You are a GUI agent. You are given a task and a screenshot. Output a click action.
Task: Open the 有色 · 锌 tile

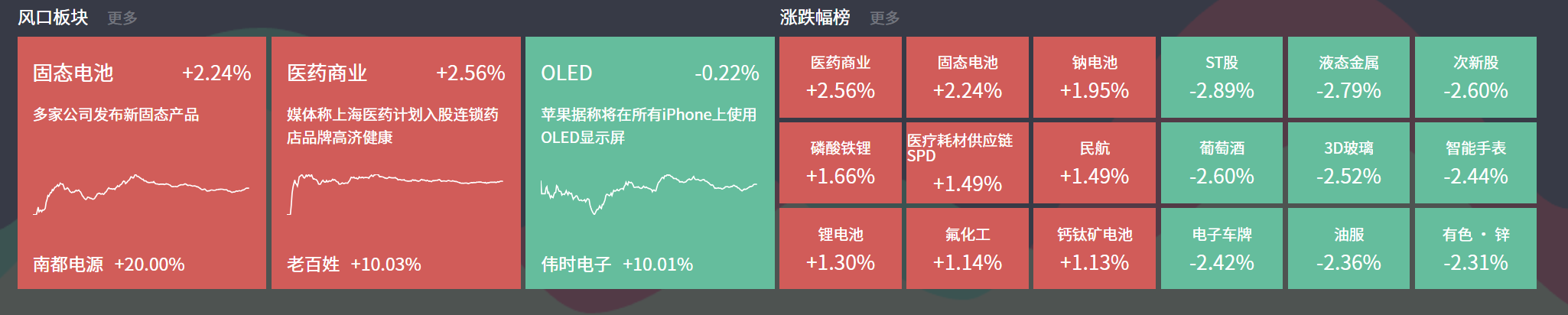1475,248
